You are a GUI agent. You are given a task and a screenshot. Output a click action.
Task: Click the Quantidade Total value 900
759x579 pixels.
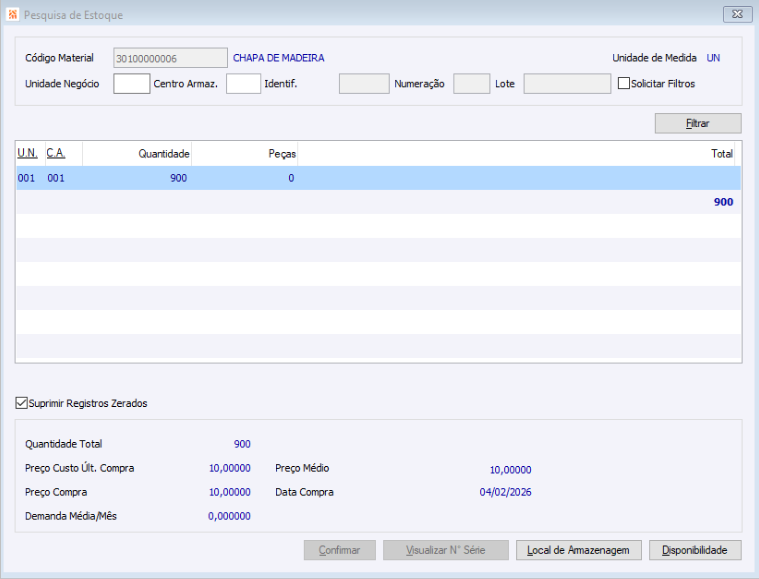click(242, 444)
